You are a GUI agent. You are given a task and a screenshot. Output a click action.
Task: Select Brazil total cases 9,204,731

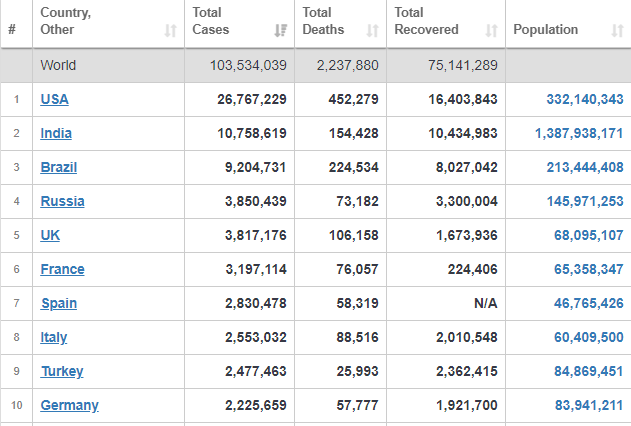coord(256,167)
